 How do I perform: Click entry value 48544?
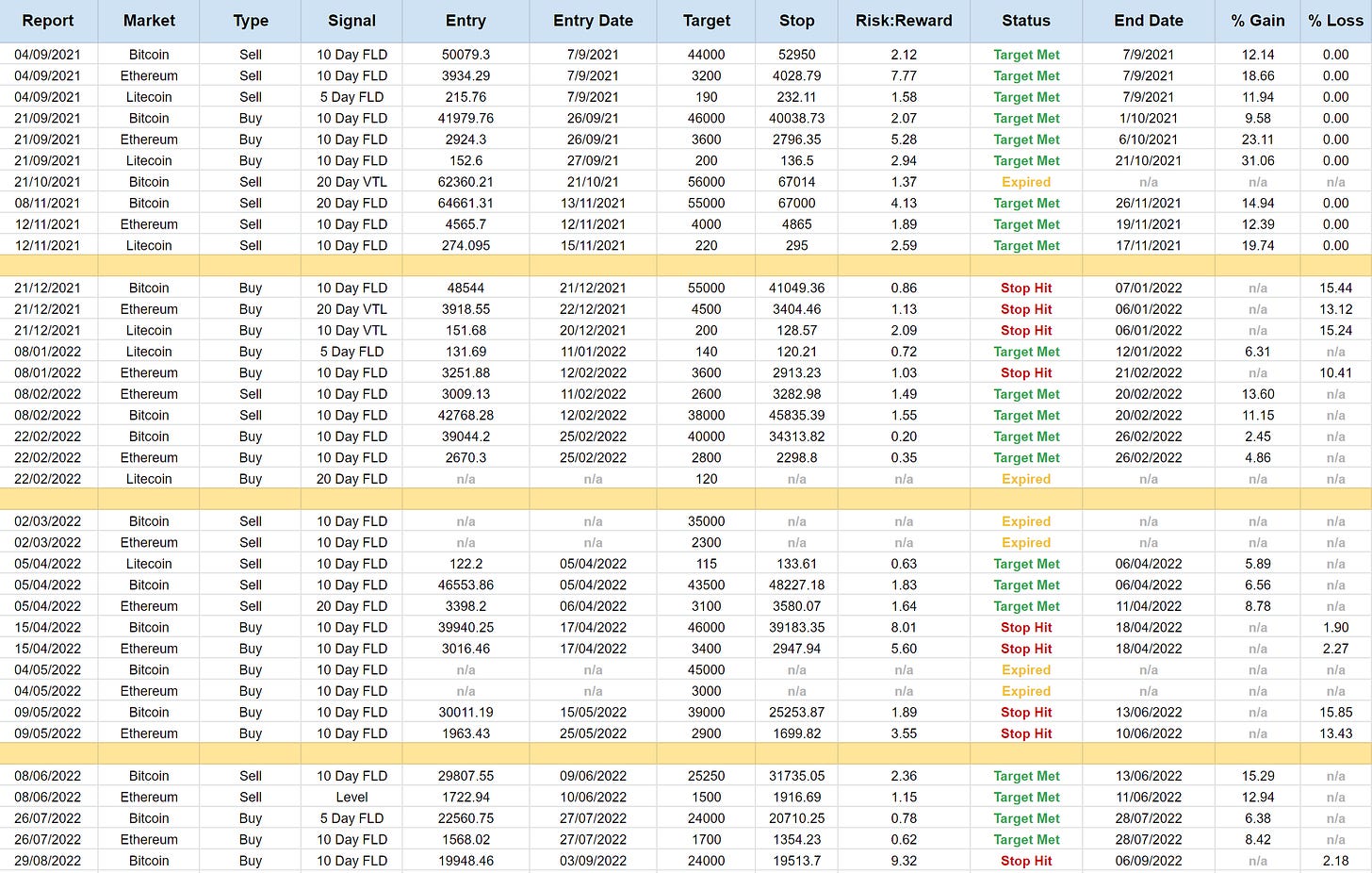(465, 288)
